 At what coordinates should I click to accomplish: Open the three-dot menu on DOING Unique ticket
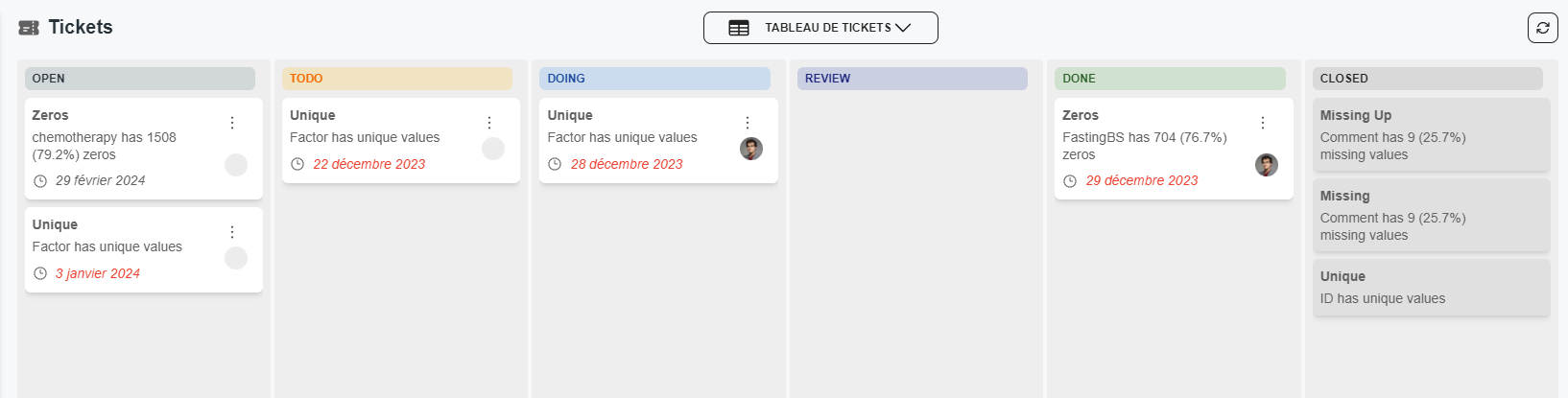click(748, 123)
